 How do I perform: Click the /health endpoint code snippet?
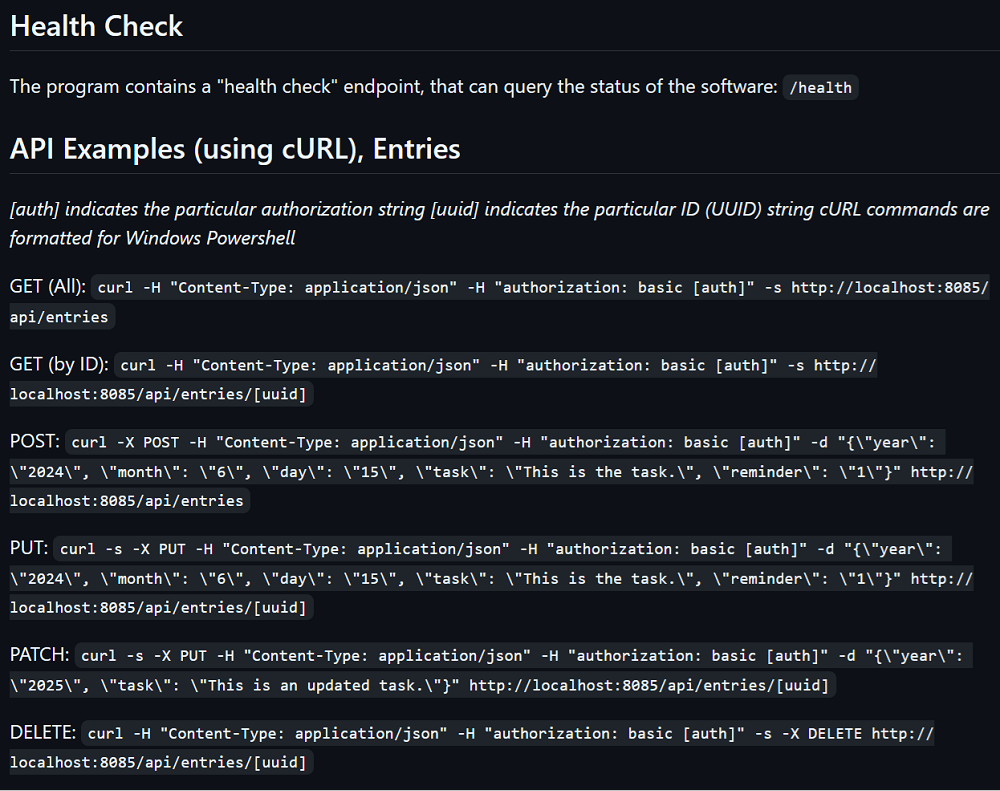coord(820,88)
